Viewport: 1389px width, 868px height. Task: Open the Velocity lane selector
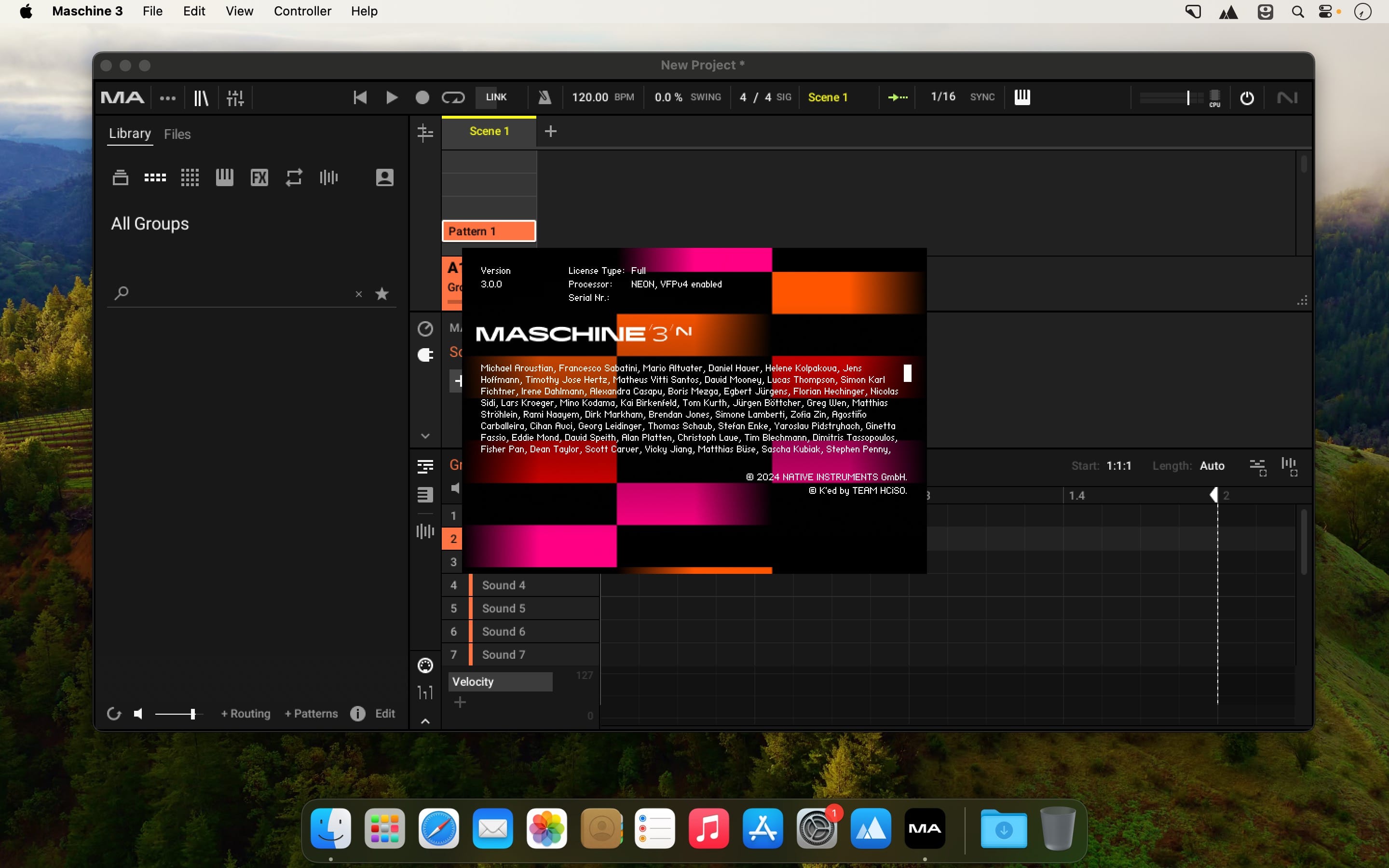pyautogui.click(x=500, y=681)
